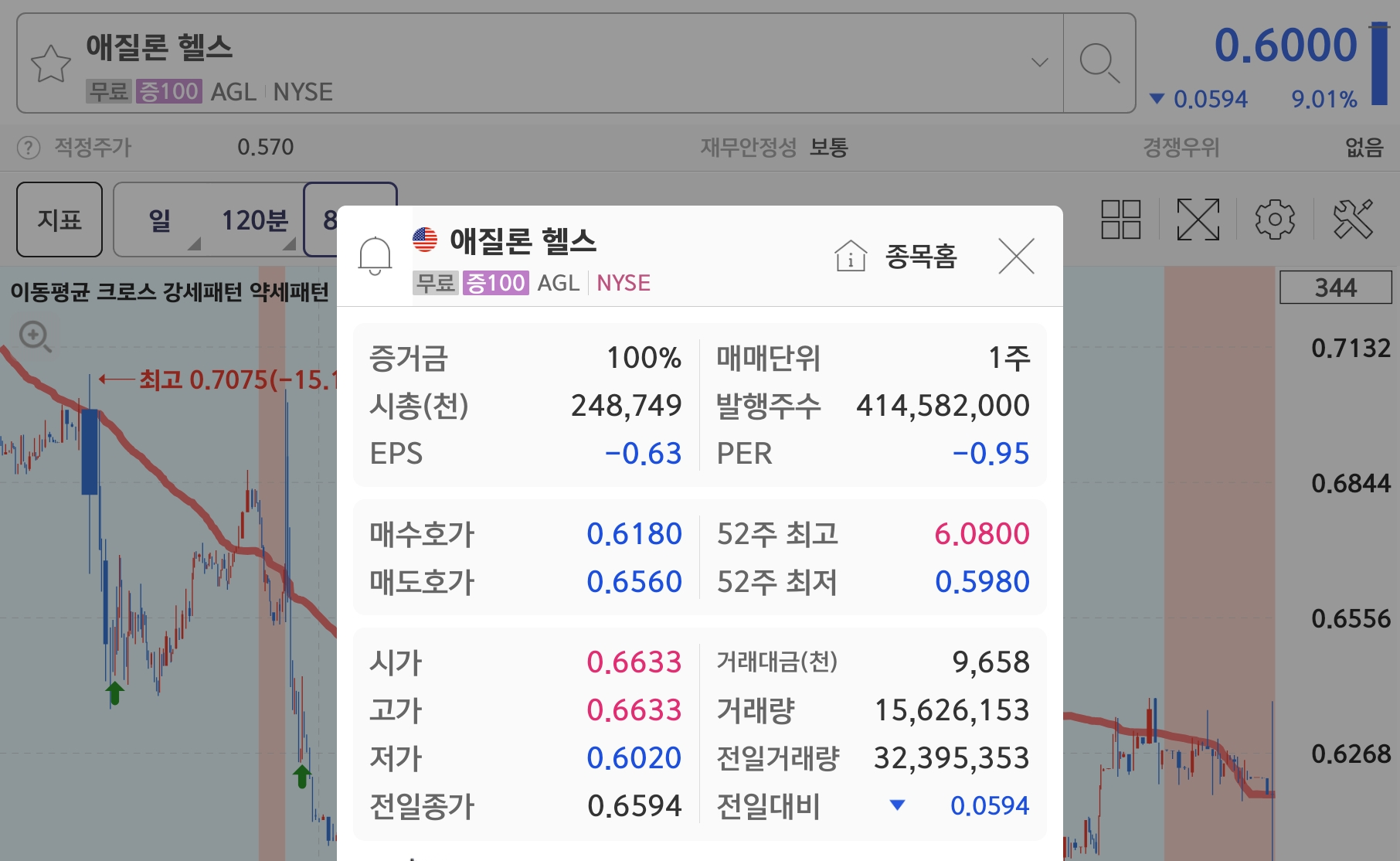This screenshot has height=861, width=1400.
Task: Open the 지표 indicators button
Action: 59,220
